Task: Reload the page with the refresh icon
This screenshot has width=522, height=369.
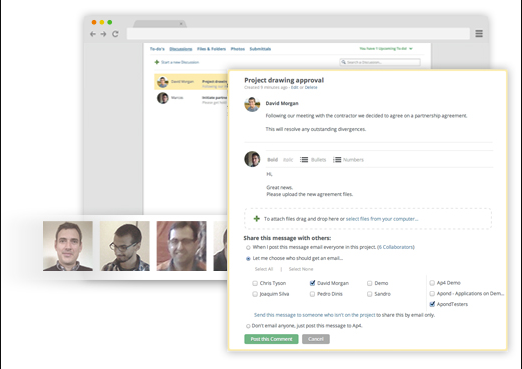Action: (x=115, y=34)
